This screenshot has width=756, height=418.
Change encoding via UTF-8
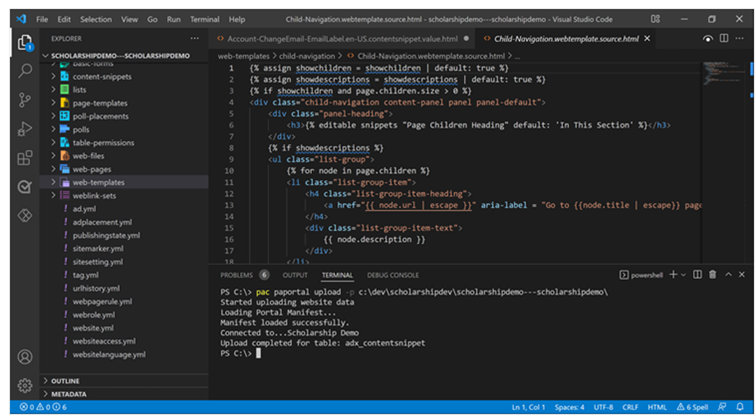(603, 407)
